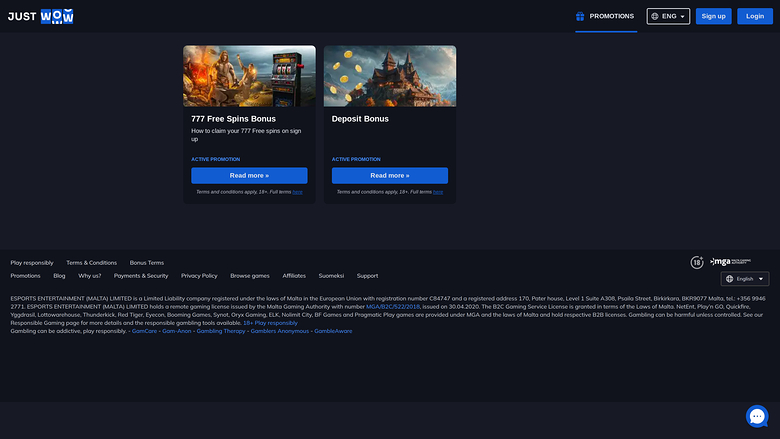Open the Gambling Therapy link
780x439 pixels.
coord(221,331)
